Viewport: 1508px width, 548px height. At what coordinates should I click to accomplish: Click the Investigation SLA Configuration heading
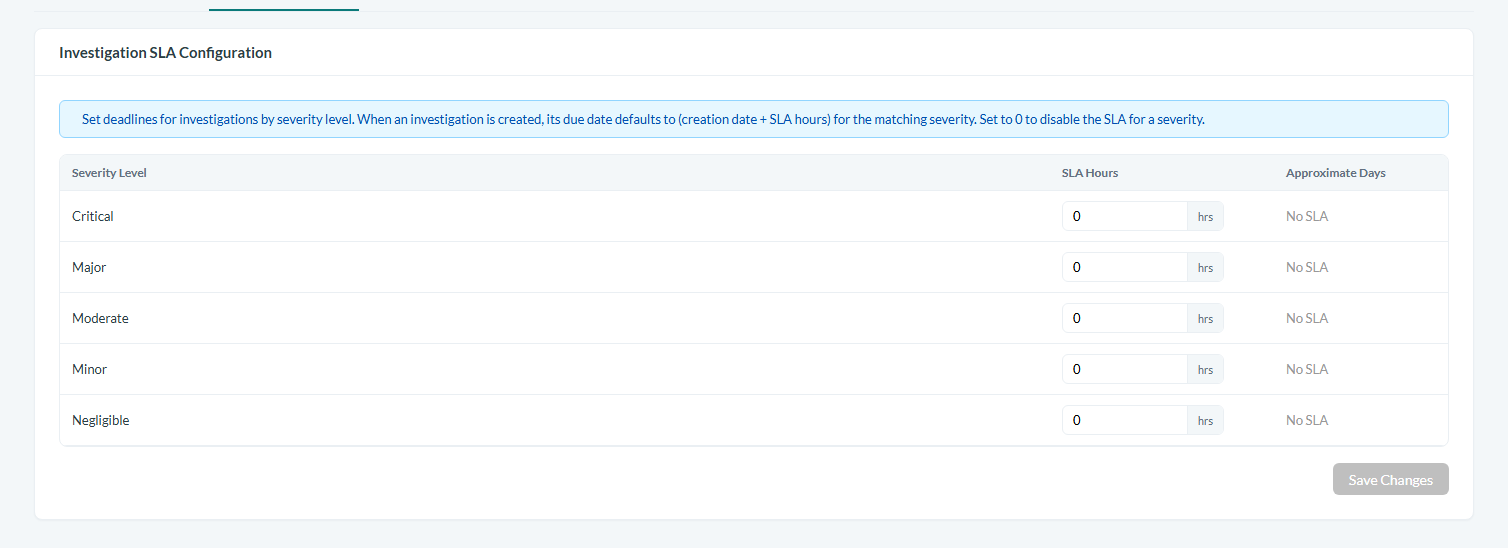pyautogui.click(x=165, y=53)
